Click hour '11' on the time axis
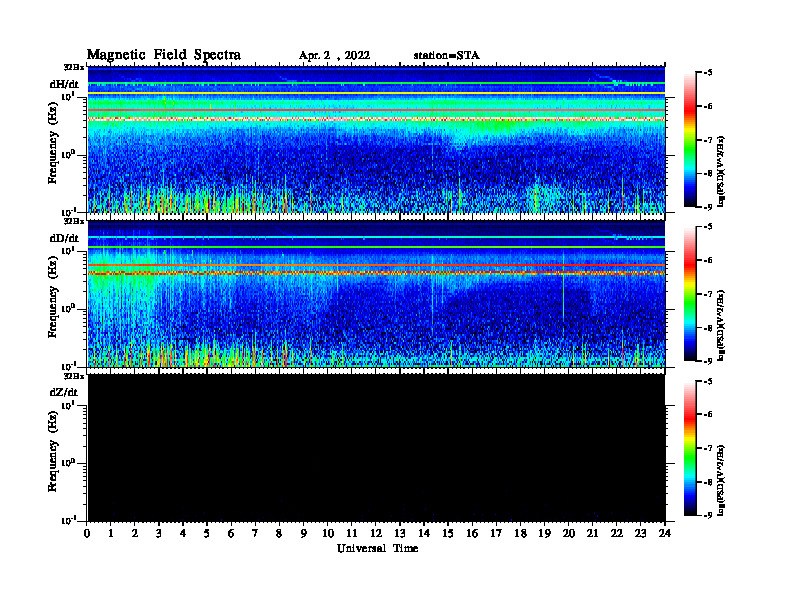Viewport: 792px width, 612px height. point(352,534)
